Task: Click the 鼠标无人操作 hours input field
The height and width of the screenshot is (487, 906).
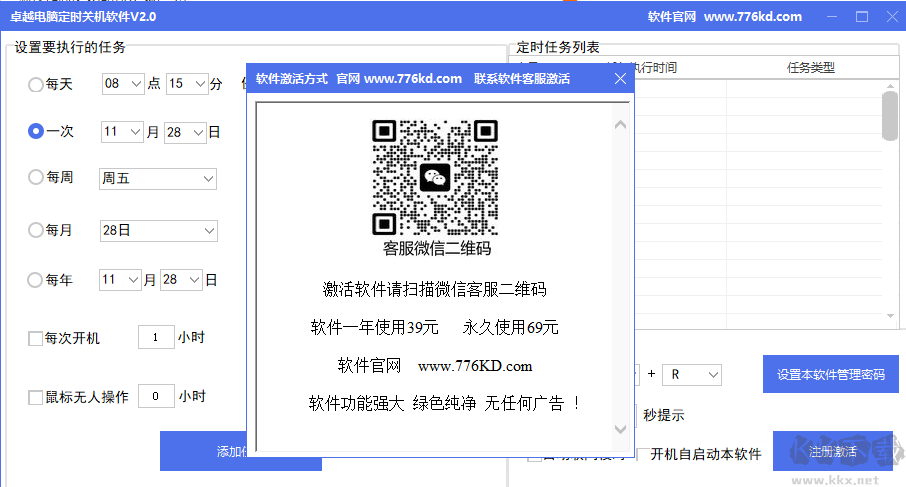Action: (156, 396)
